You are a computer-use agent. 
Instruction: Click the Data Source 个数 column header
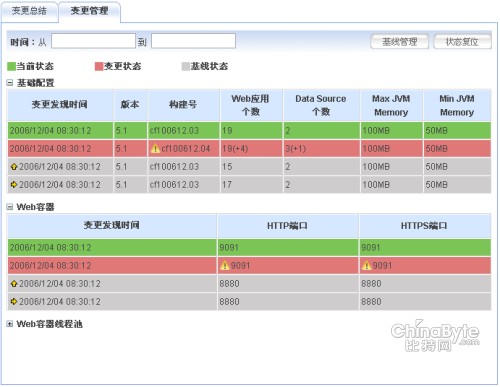pos(321,105)
